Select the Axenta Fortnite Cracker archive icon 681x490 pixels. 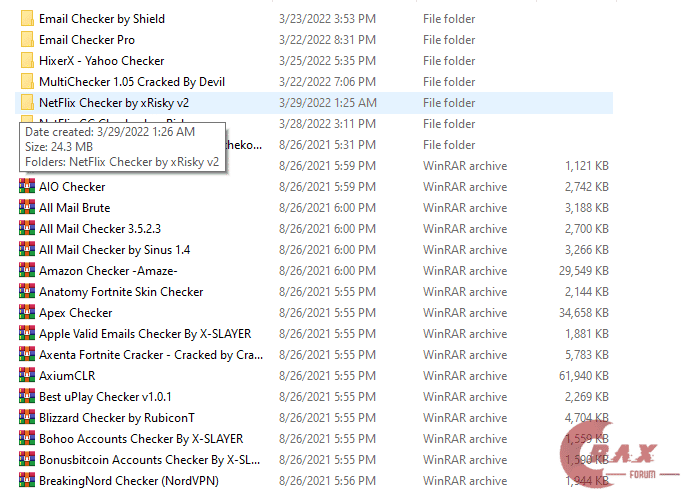pyautogui.click(x=27, y=354)
